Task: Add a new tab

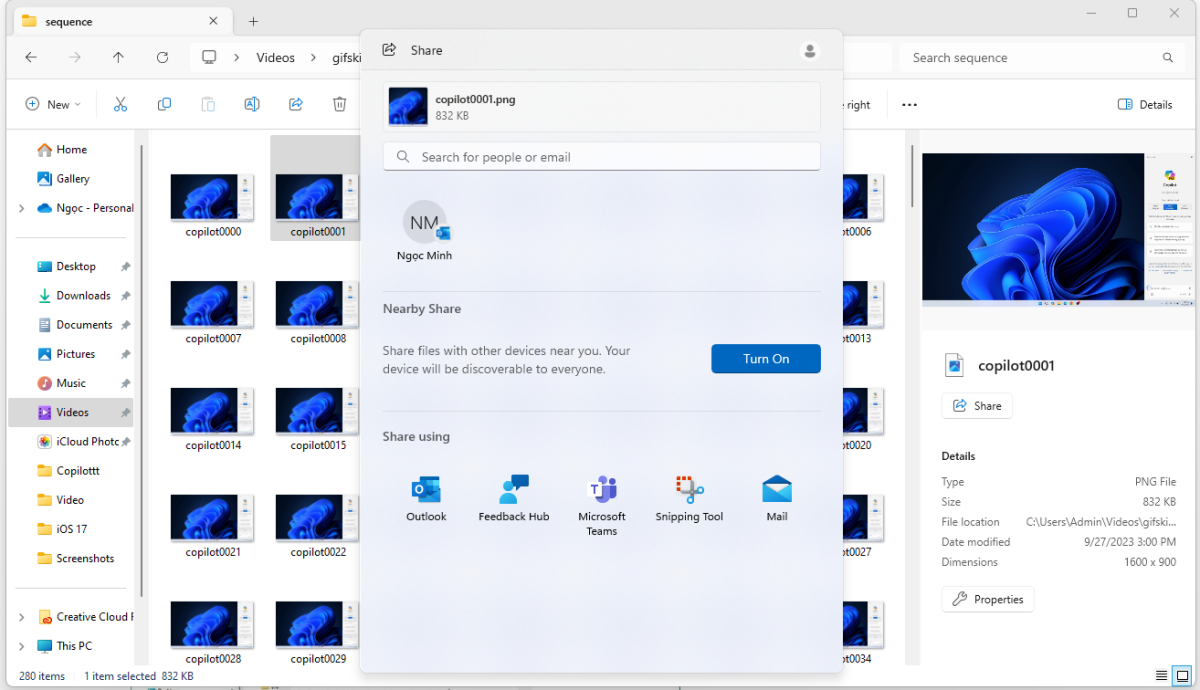Action: click(x=253, y=21)
